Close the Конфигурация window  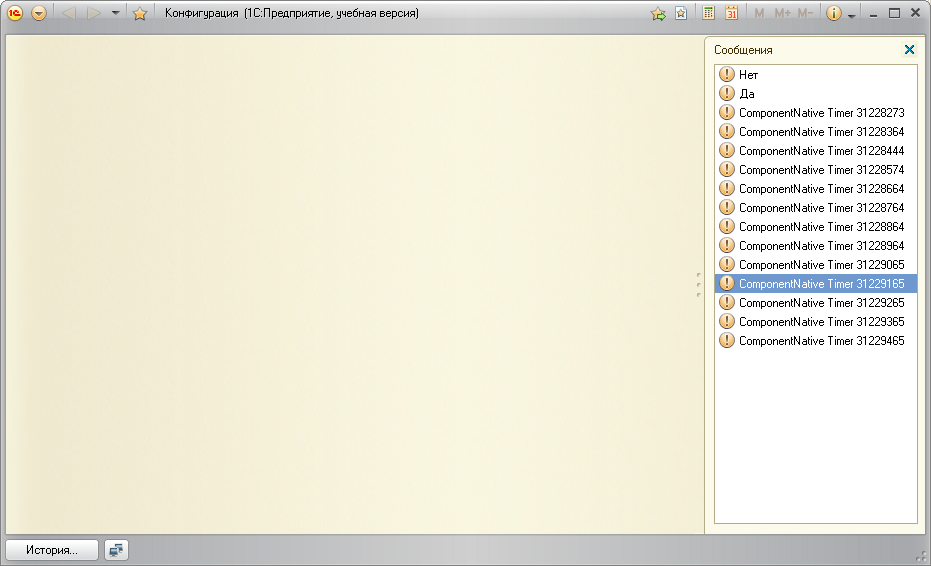click(x=916, y=13)
